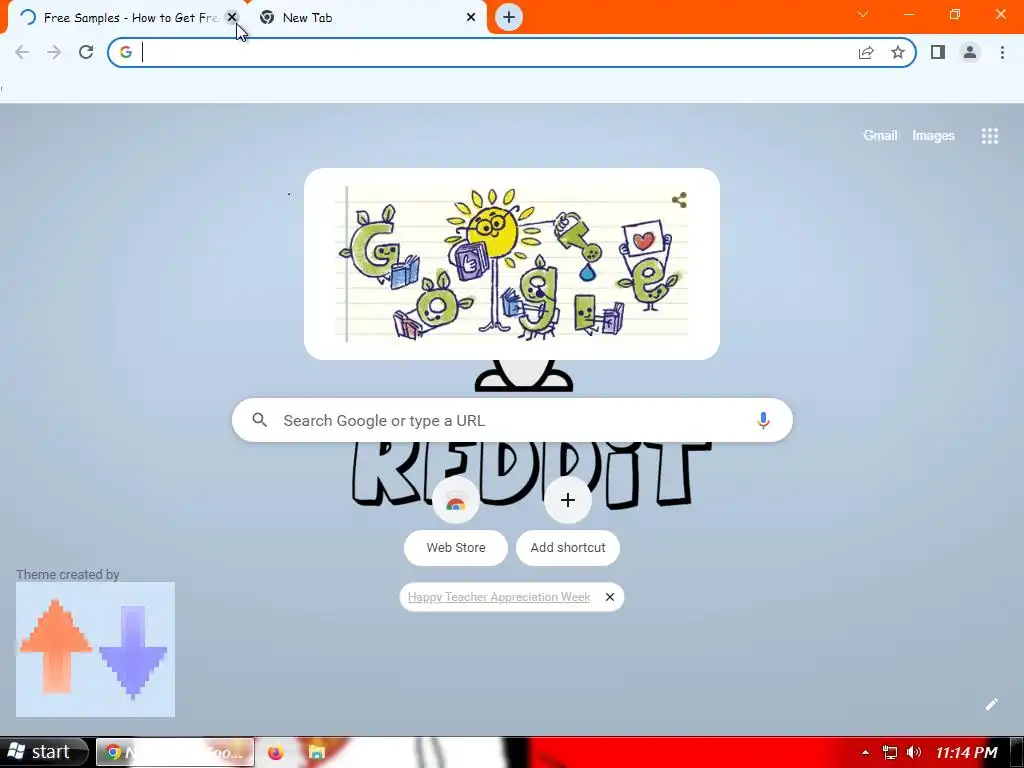The width and height of the screenshot is (1024, 768).
Task: Open Google Images link
Action: 933,135
